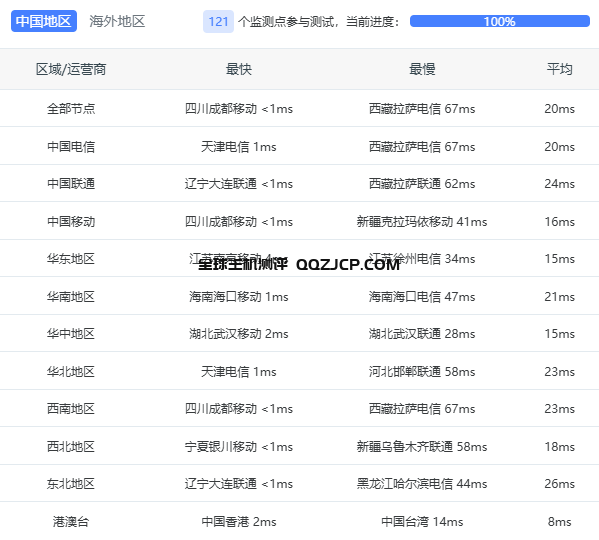The image size is (599, 540).
Task: Click 西藏拉萨电信 67ms in 中国电信 row
Action: (x=422, y=147)
